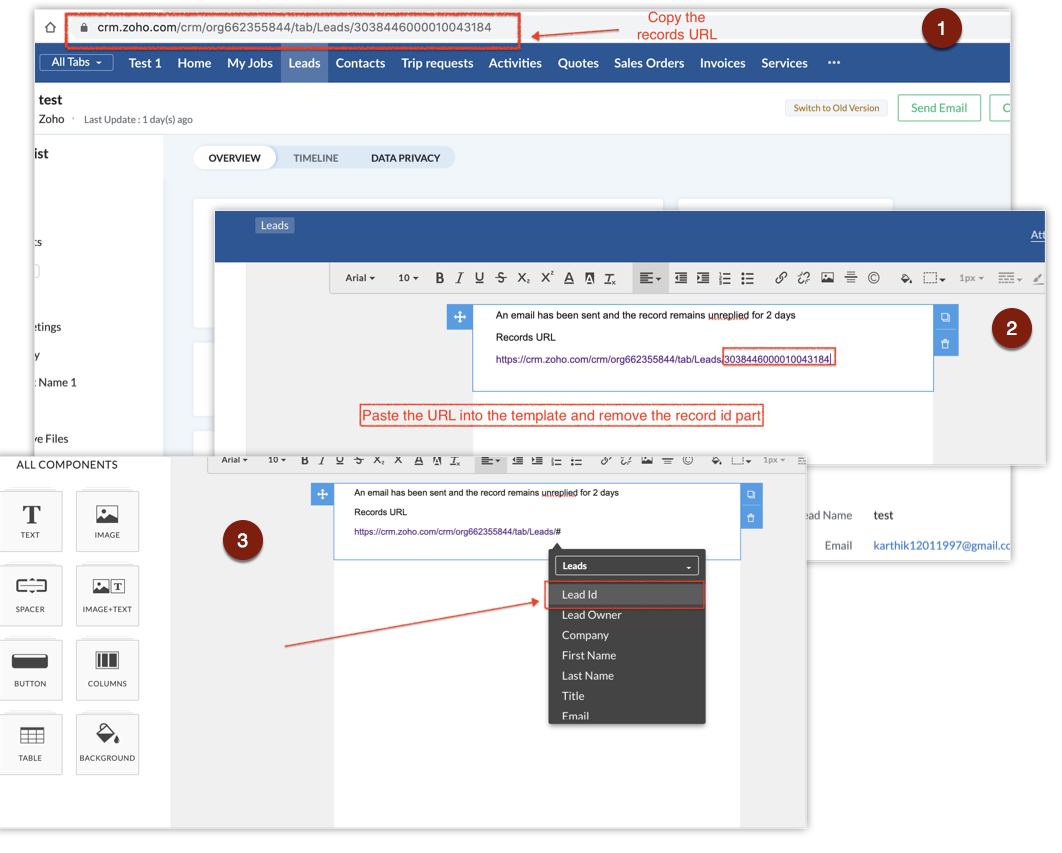Image resolution: width=1062 pixels, height=853 pixels.
Task: Click Switch to Old Version
Action: (x=836, y=108)
